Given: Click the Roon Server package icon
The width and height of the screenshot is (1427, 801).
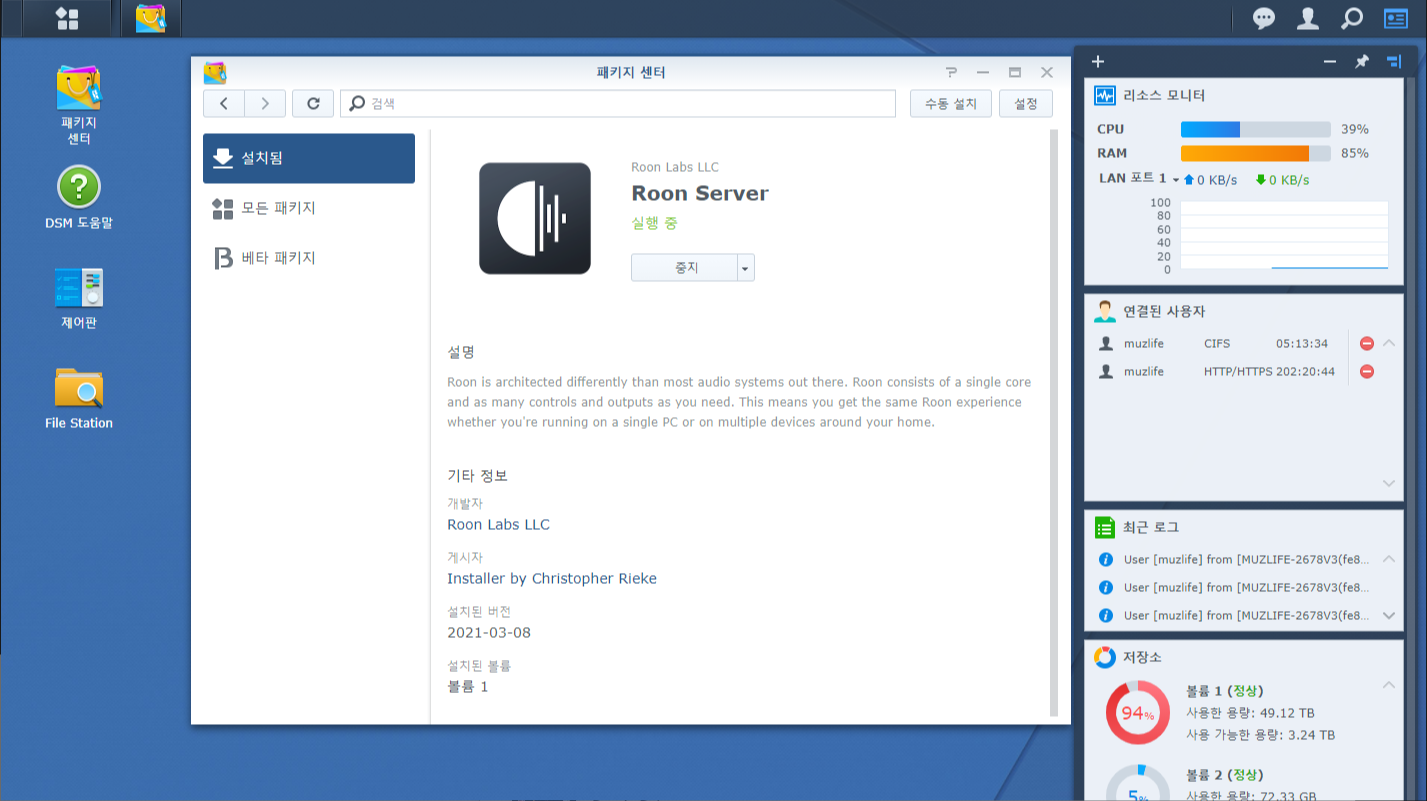Looking at the screenshot, I should [535, 218].
